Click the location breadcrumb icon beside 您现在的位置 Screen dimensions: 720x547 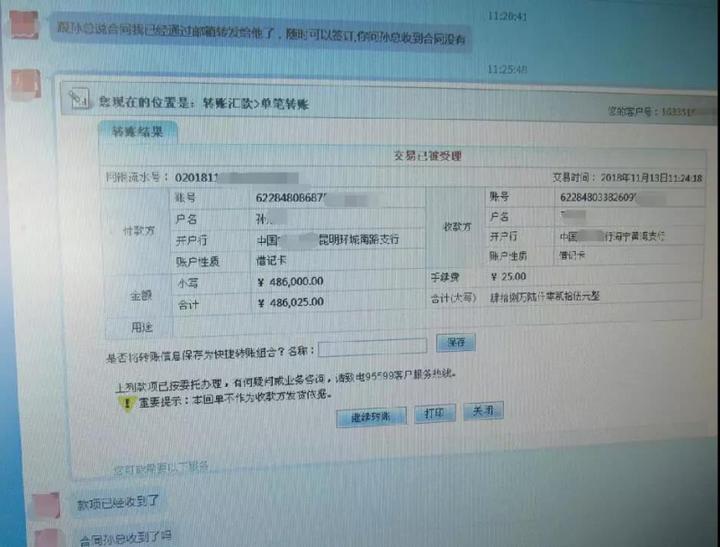click(x=79, y=98)
